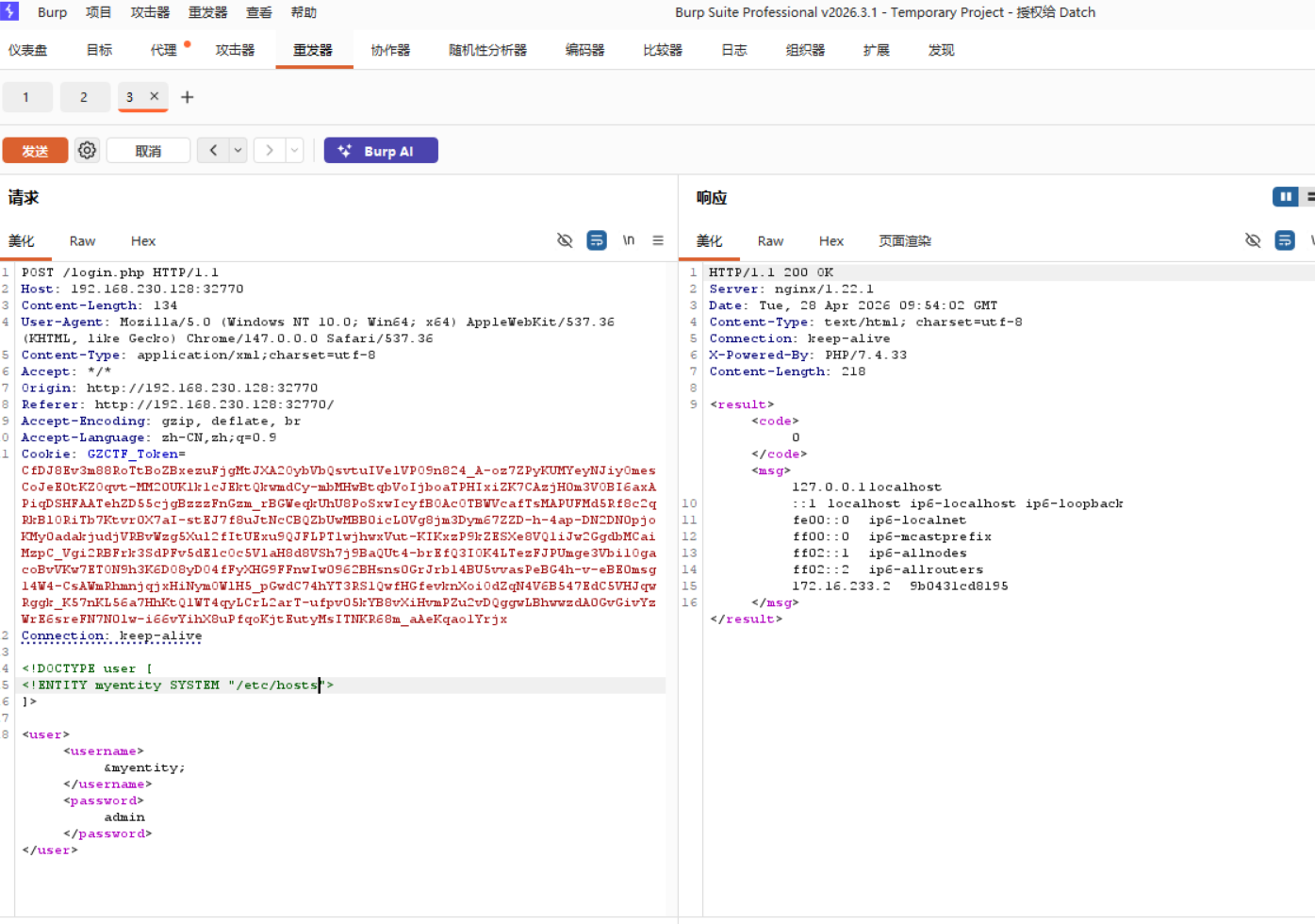Image resolution: width=1315 pixels, height=924 pixels.
Task: Switch to the 协作器 tab
Action: click(390, 50)
